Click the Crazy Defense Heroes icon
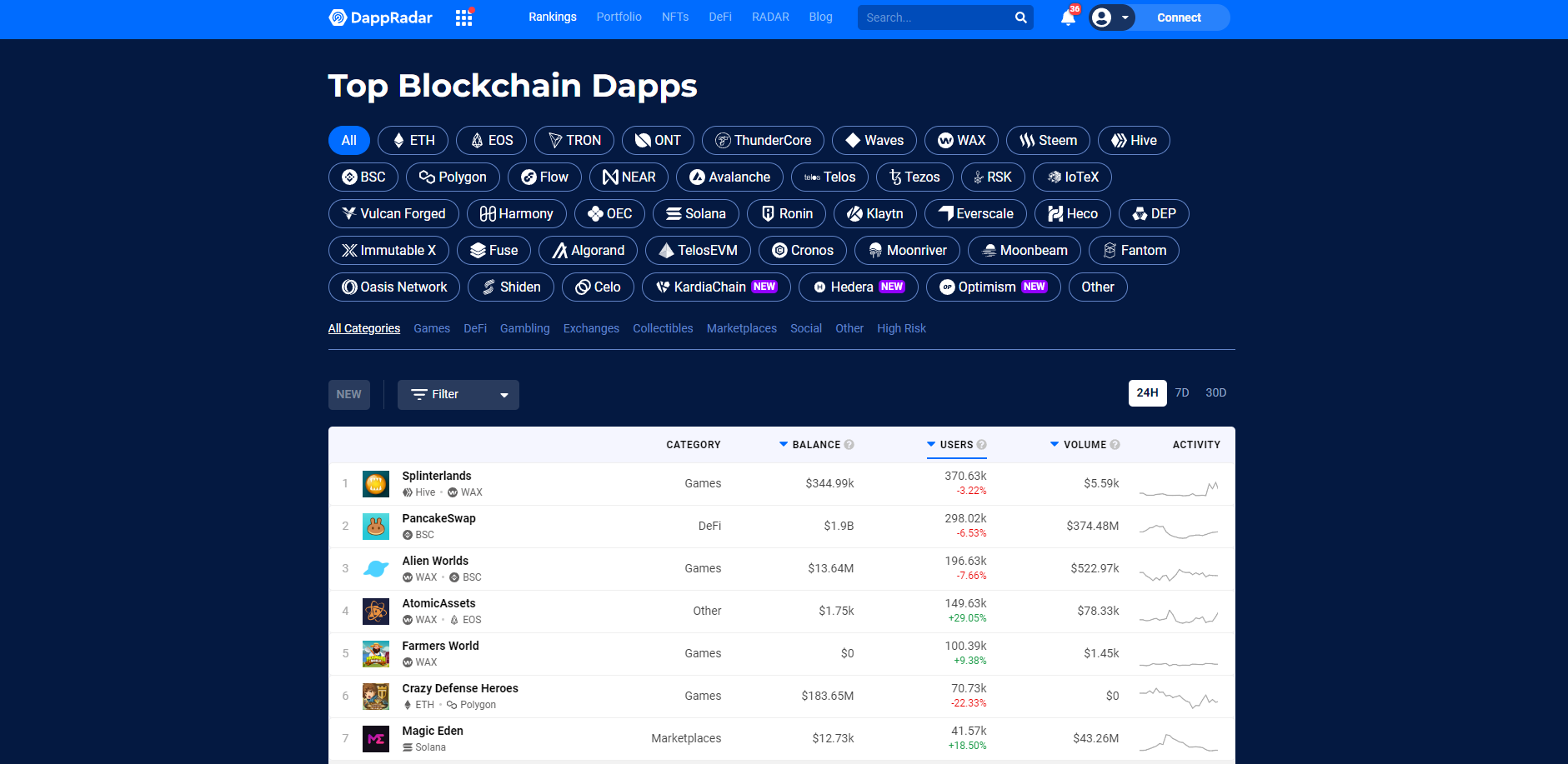This screenshot has width=1568, height=764. click(376, 697)
